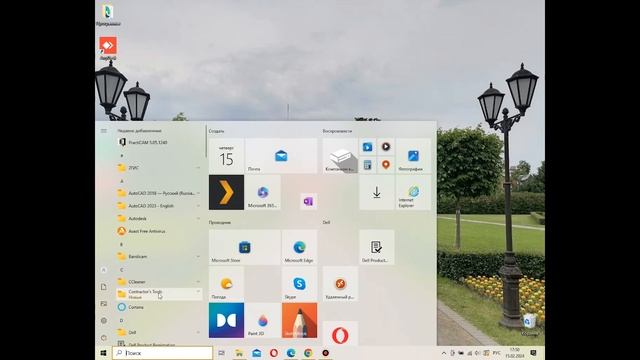Launch the recently added PhotoCAM app entry
640x360 pixels.
tap(159, 142)
